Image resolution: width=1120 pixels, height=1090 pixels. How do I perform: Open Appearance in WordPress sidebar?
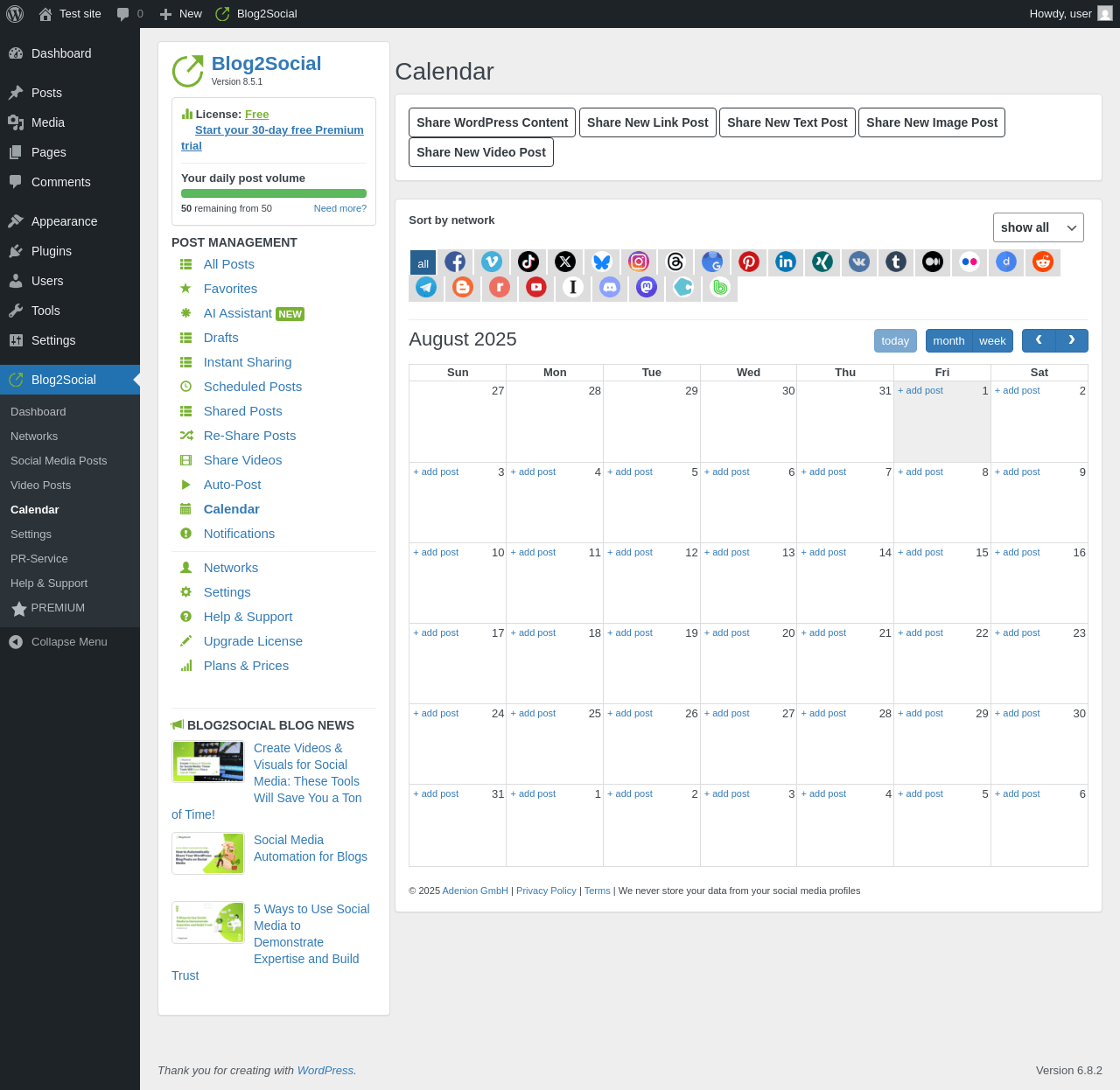click(x=70, y=221)
